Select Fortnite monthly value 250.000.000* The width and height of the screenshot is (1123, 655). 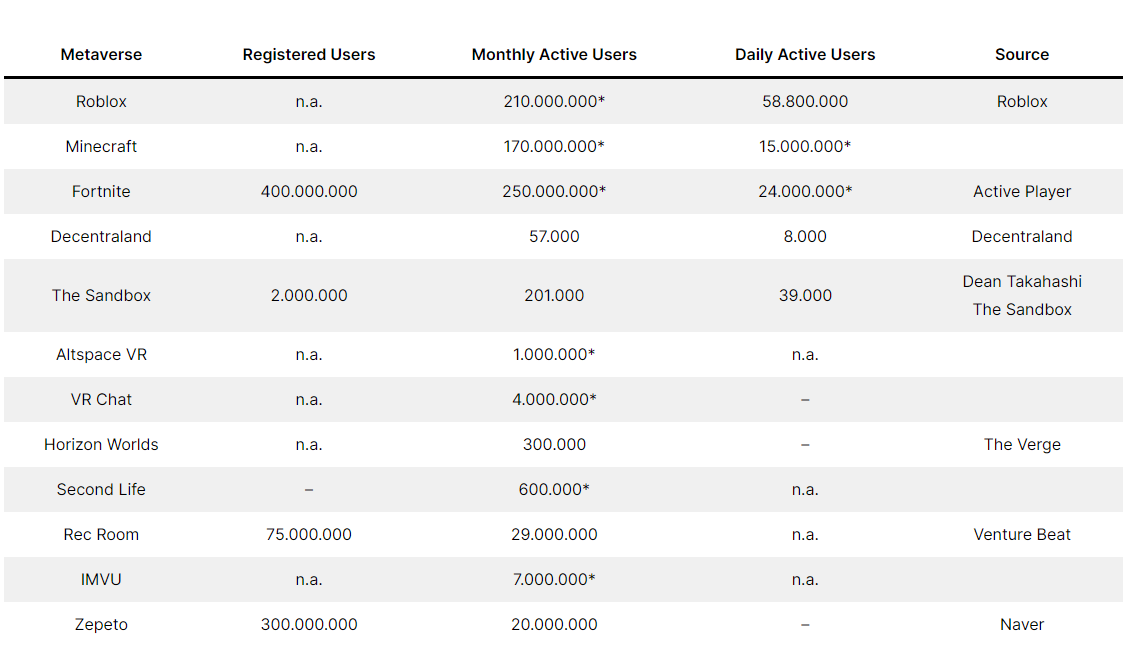554,192
